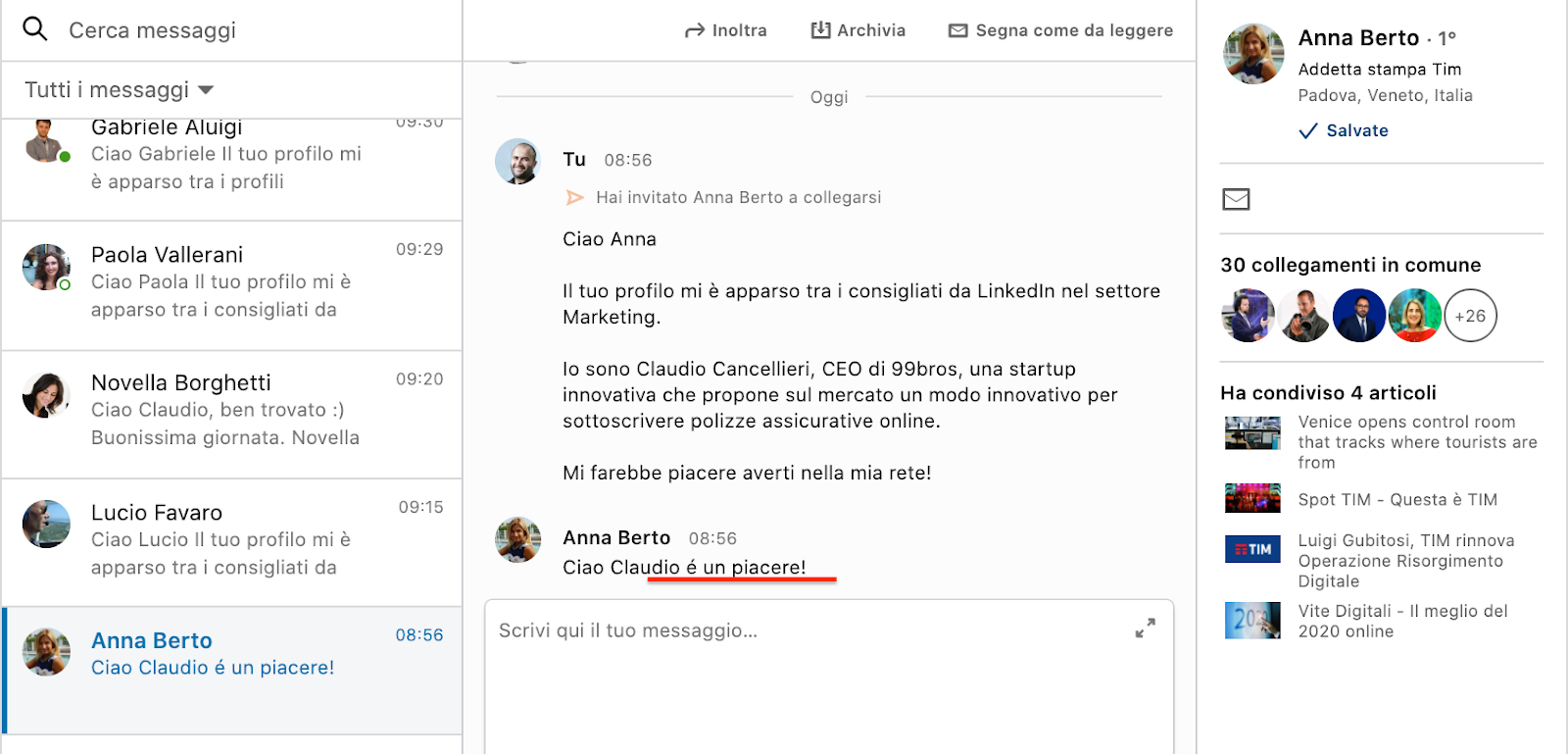Open the Venice opens control room article
Image resolution: width=1568 pixels, height=754 pixels.
click(x=1417, y=442)
